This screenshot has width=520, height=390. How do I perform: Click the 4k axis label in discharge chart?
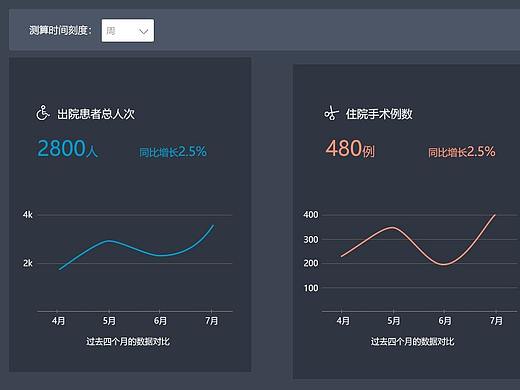click(x=28, y=215)
